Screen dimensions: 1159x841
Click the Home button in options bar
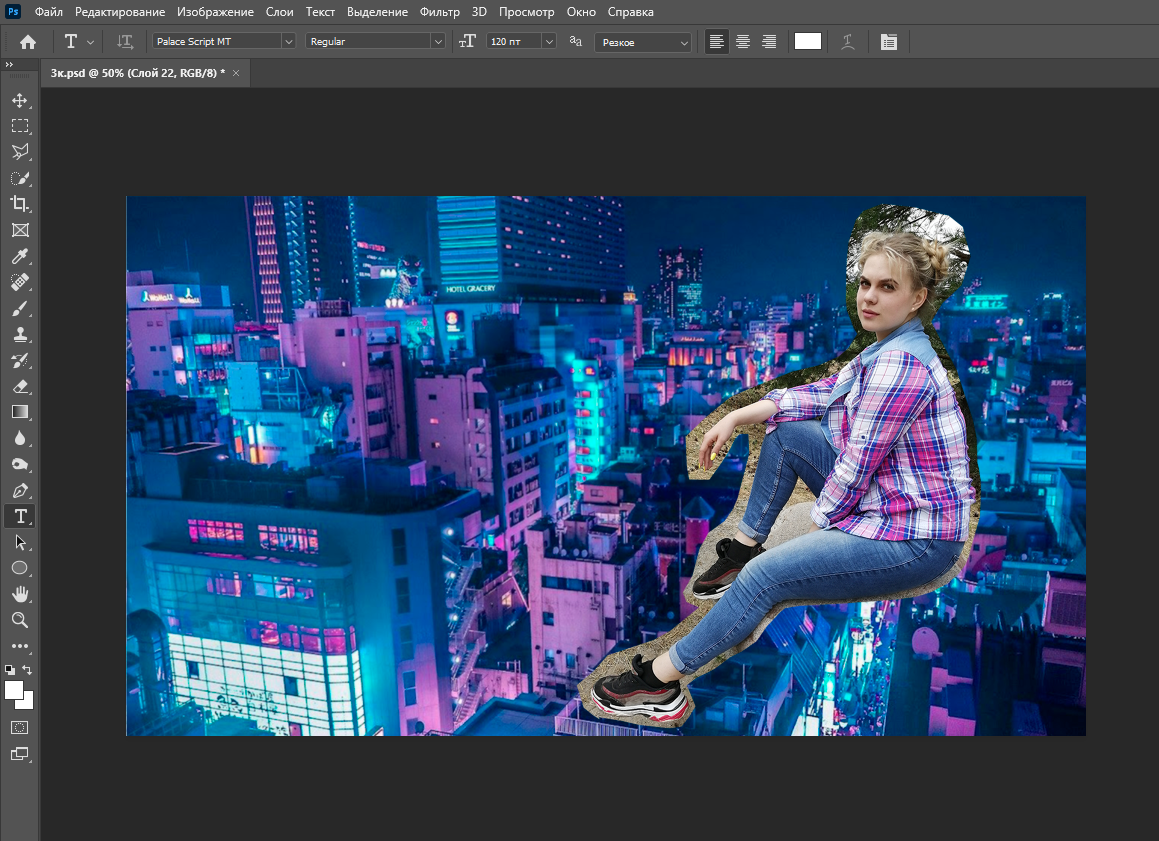(x=28, y=42)
